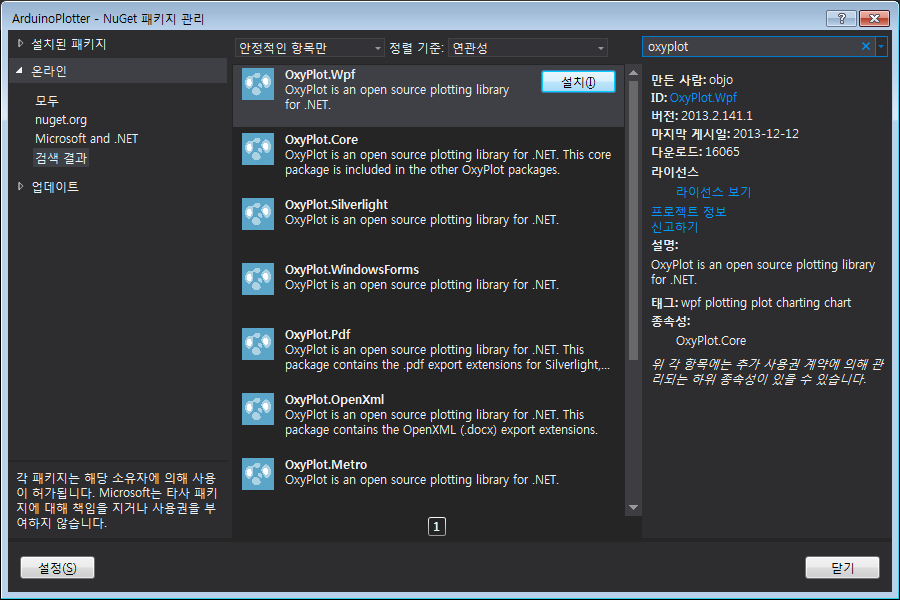Install OxyPlot.Wpf with the 설치 button
900x600 pixels.
(578, 82)
